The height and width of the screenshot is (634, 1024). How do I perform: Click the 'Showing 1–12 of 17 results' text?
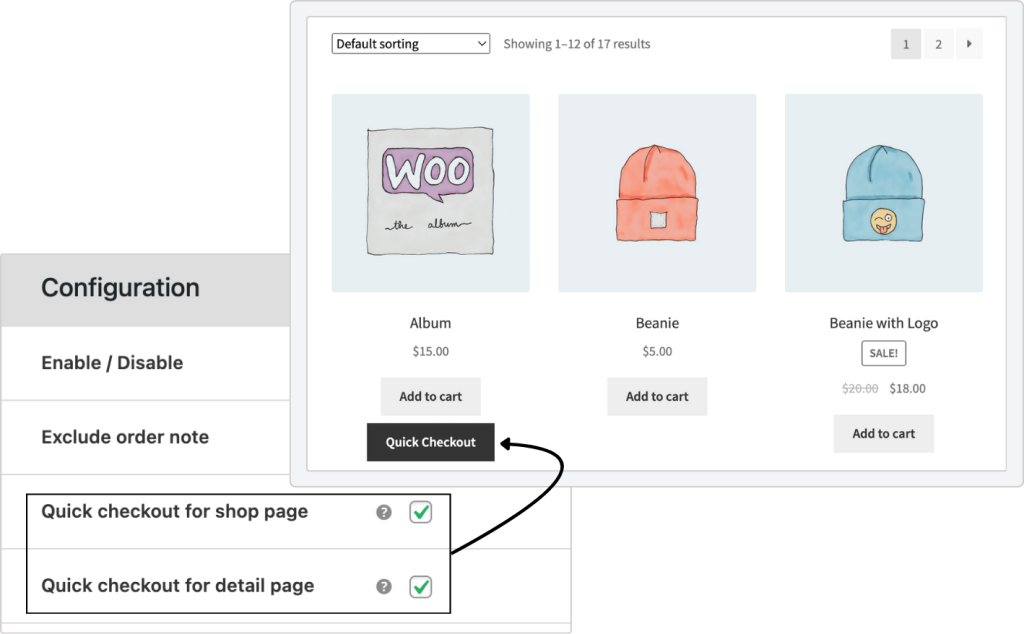click(x=577, y=44)
